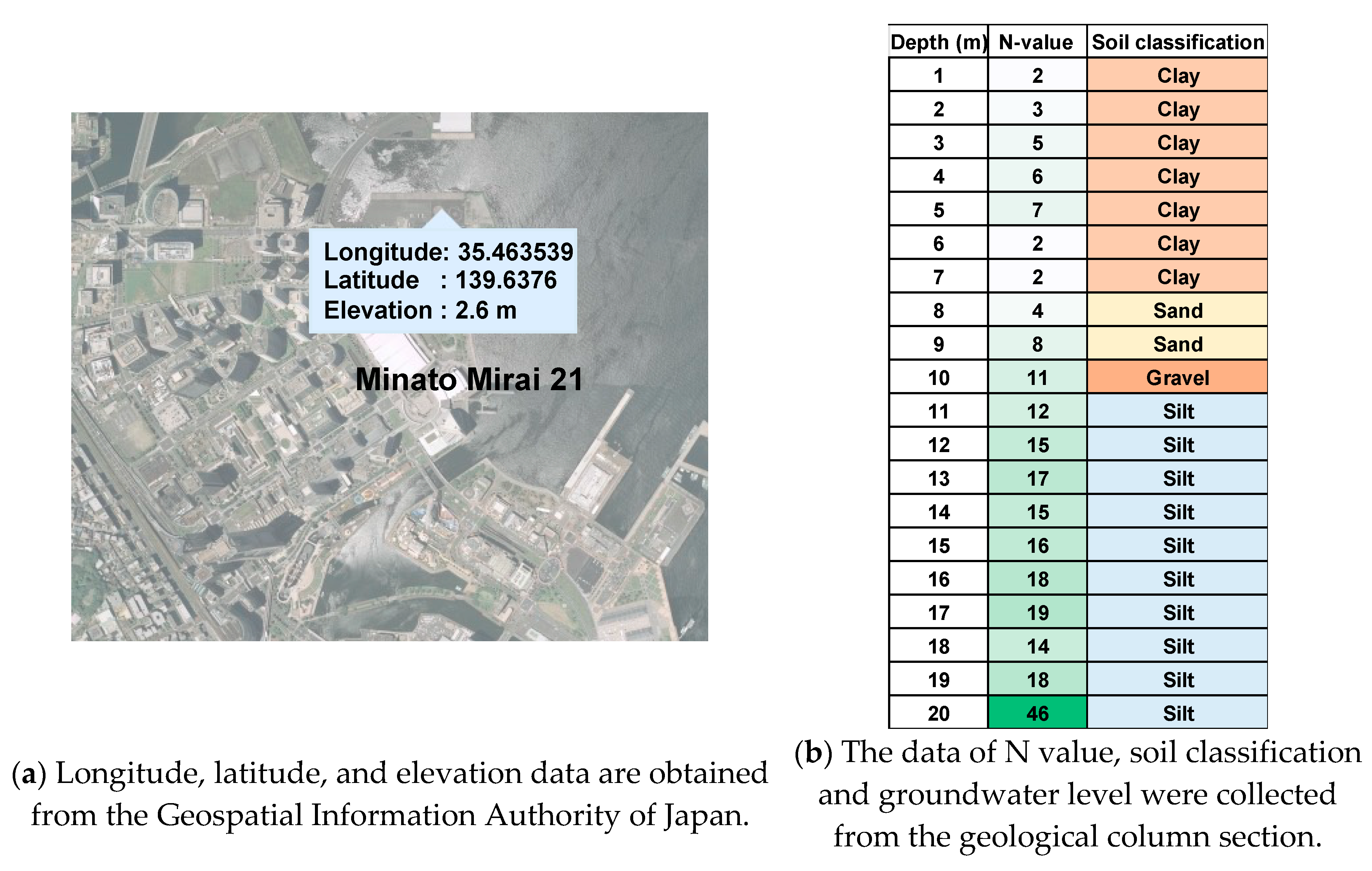Click the Elevation 2.6 m text
Screen dimensions: 1372x871
[420, 310]
